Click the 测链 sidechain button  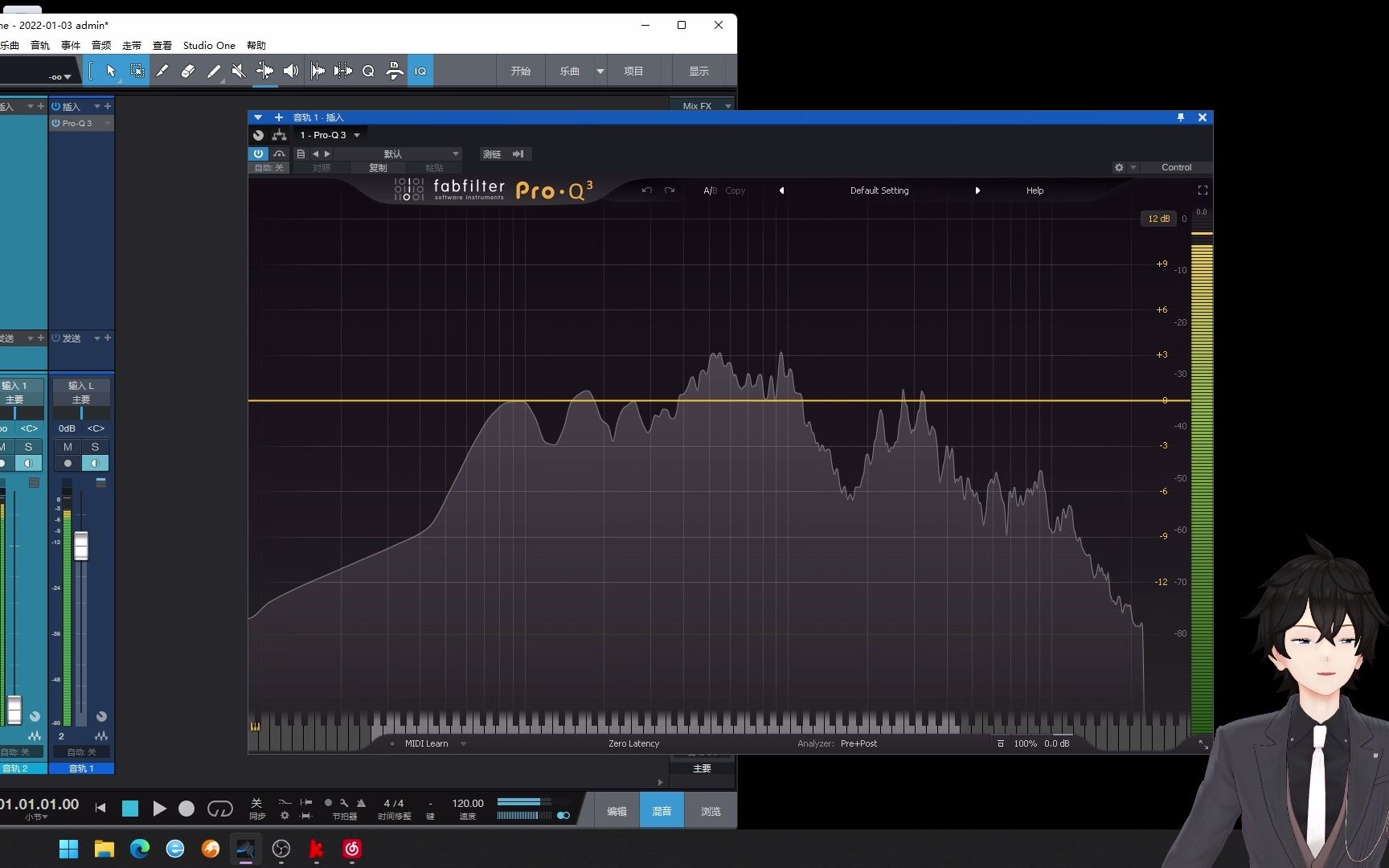pos(492,154)
